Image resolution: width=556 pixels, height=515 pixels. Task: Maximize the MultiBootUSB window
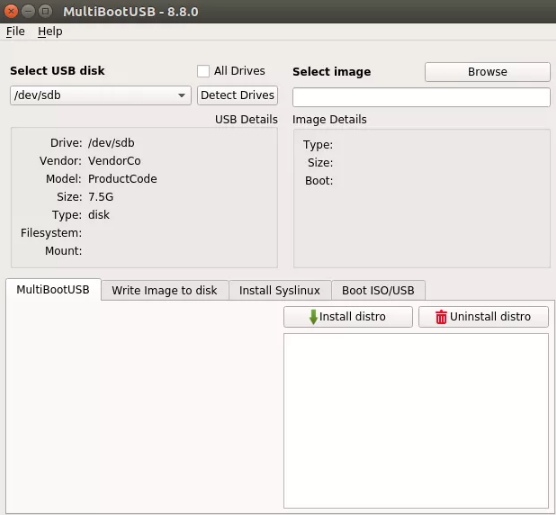pyautogui.click(x=45, y=11)
